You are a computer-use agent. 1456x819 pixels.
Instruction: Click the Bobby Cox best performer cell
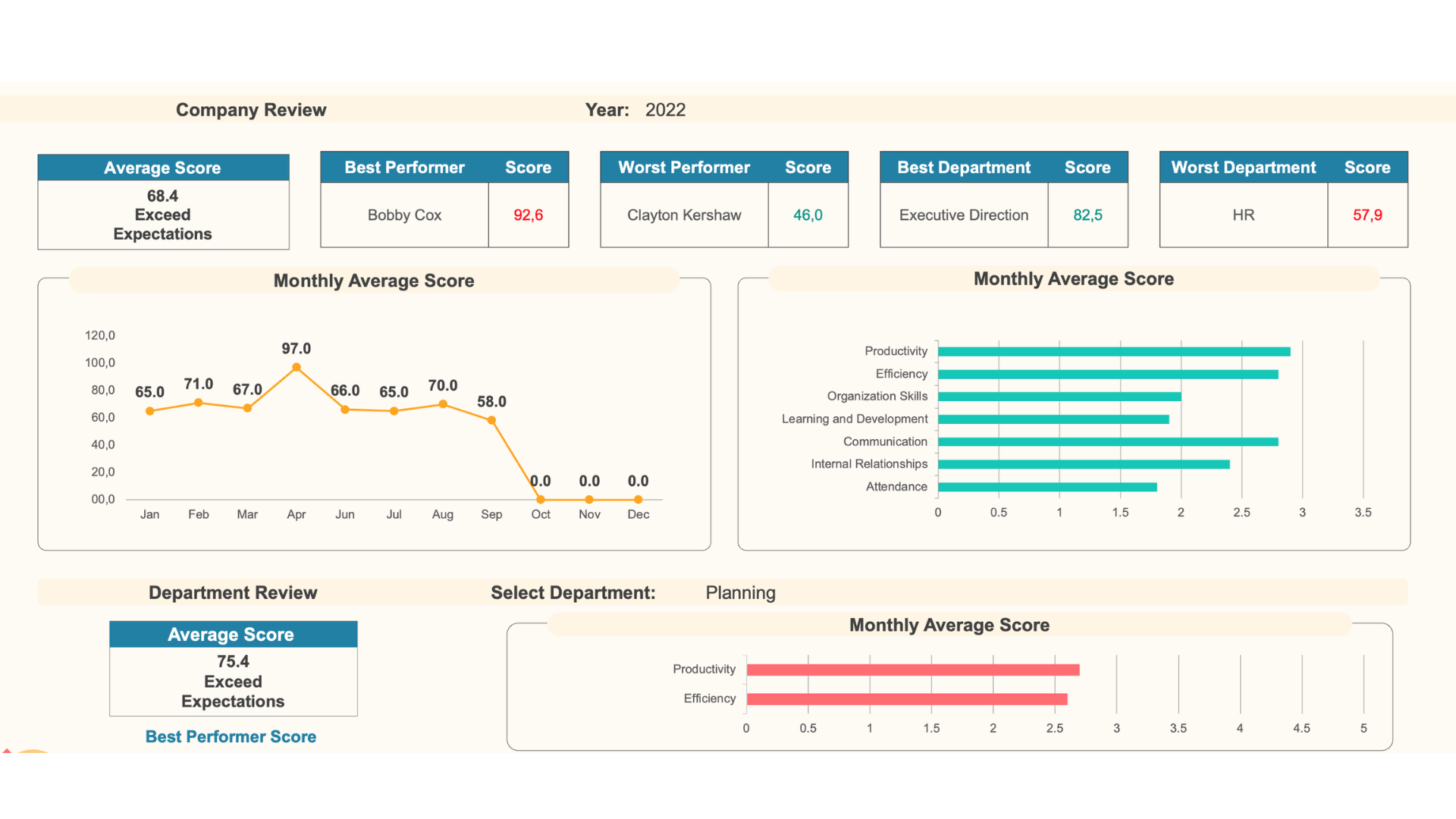[404, 215]
